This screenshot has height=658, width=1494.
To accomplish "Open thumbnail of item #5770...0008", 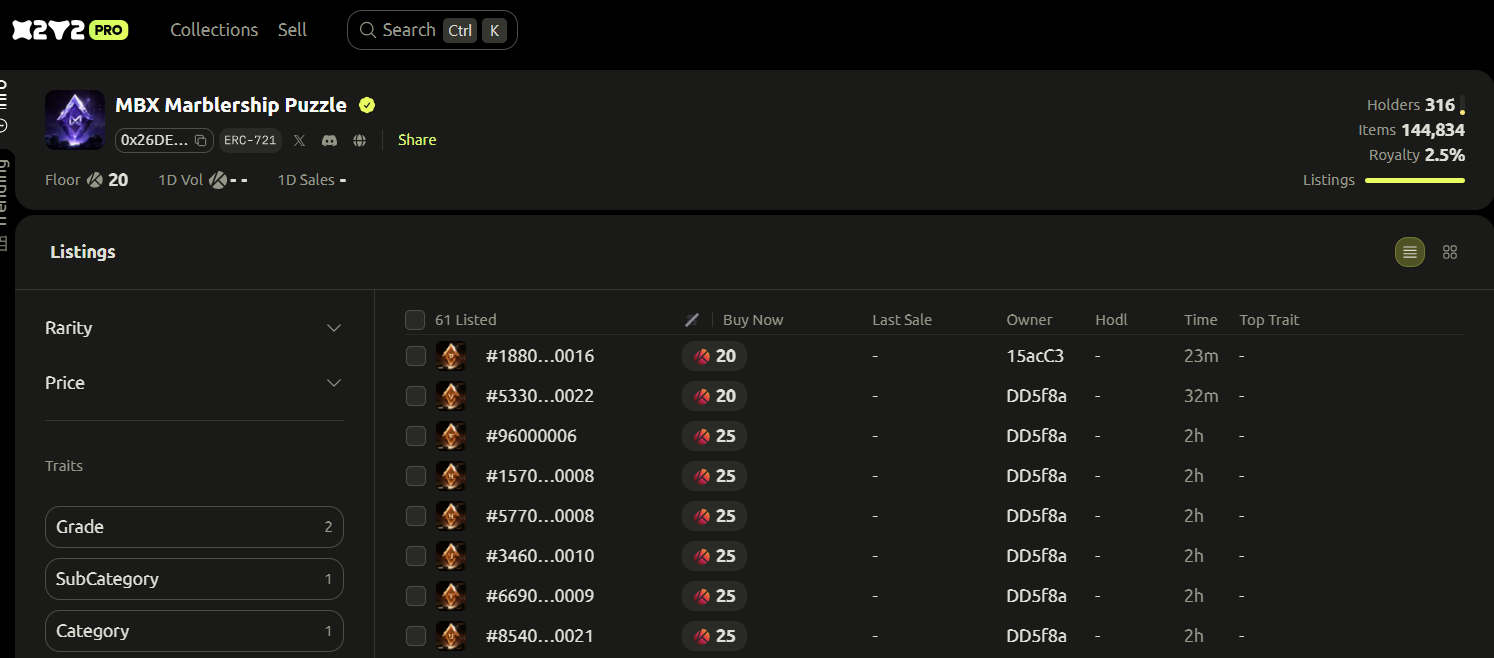I will coord(451,516).
